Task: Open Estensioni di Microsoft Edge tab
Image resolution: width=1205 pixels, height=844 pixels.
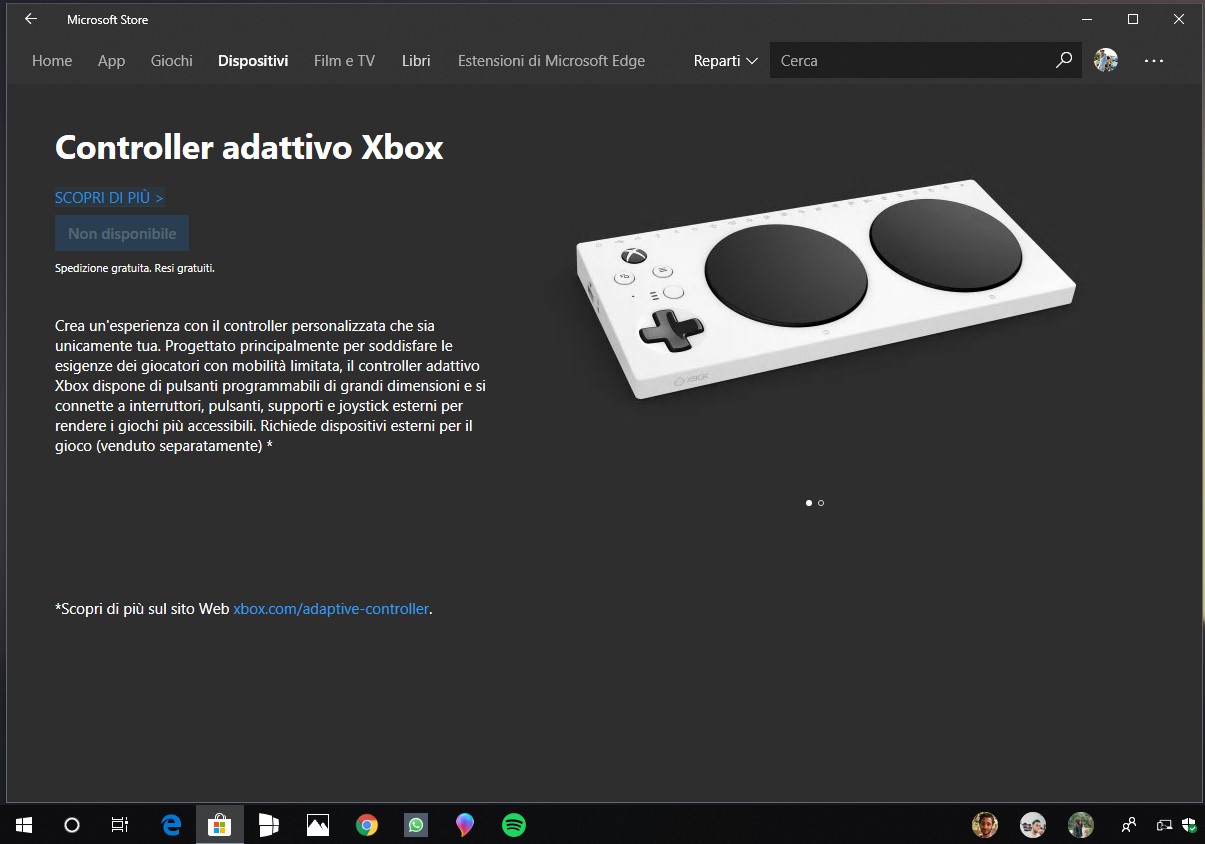Action: 551,61
